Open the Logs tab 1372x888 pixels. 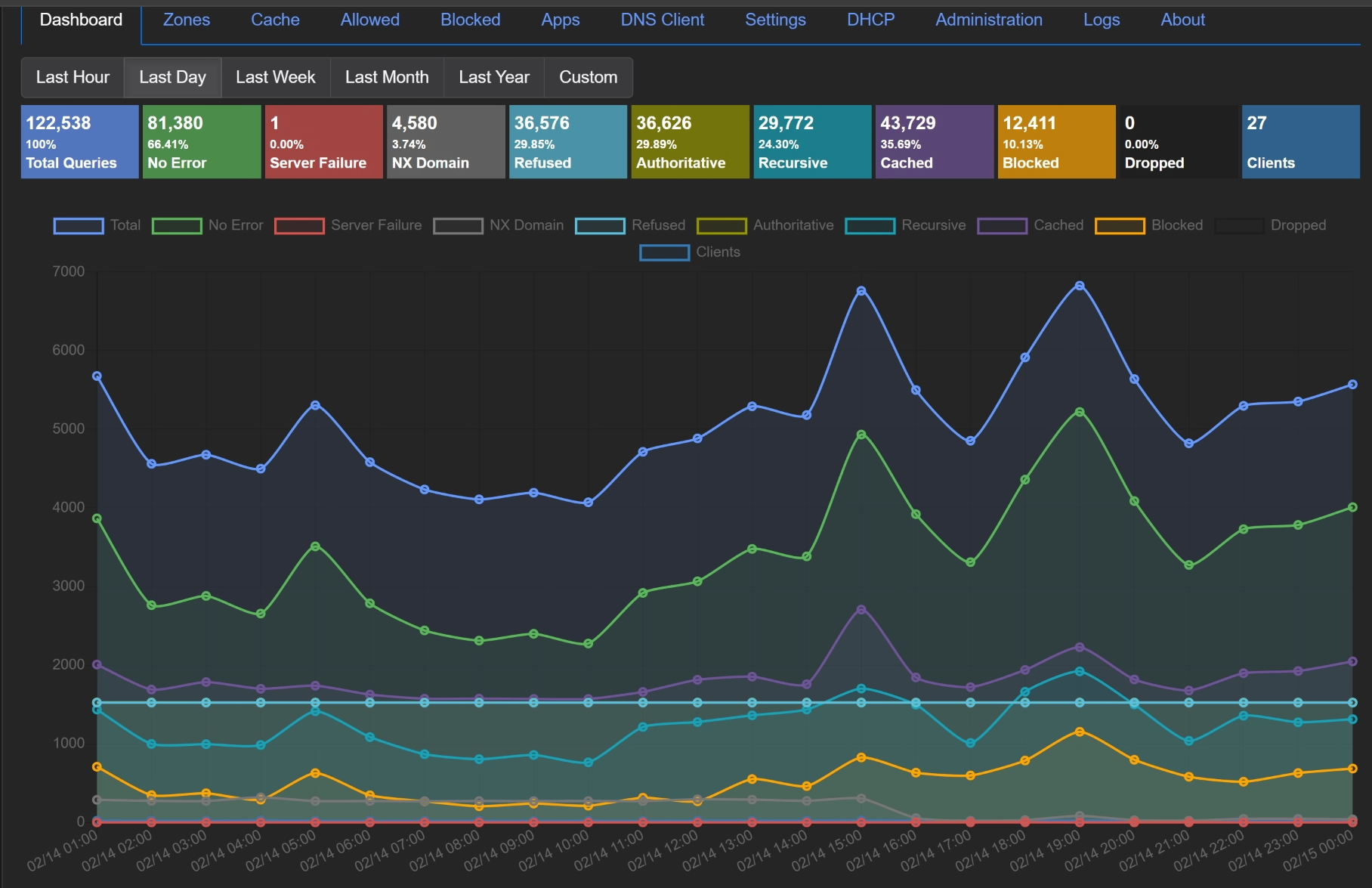pyautogui.click(x=1101, y=20)
